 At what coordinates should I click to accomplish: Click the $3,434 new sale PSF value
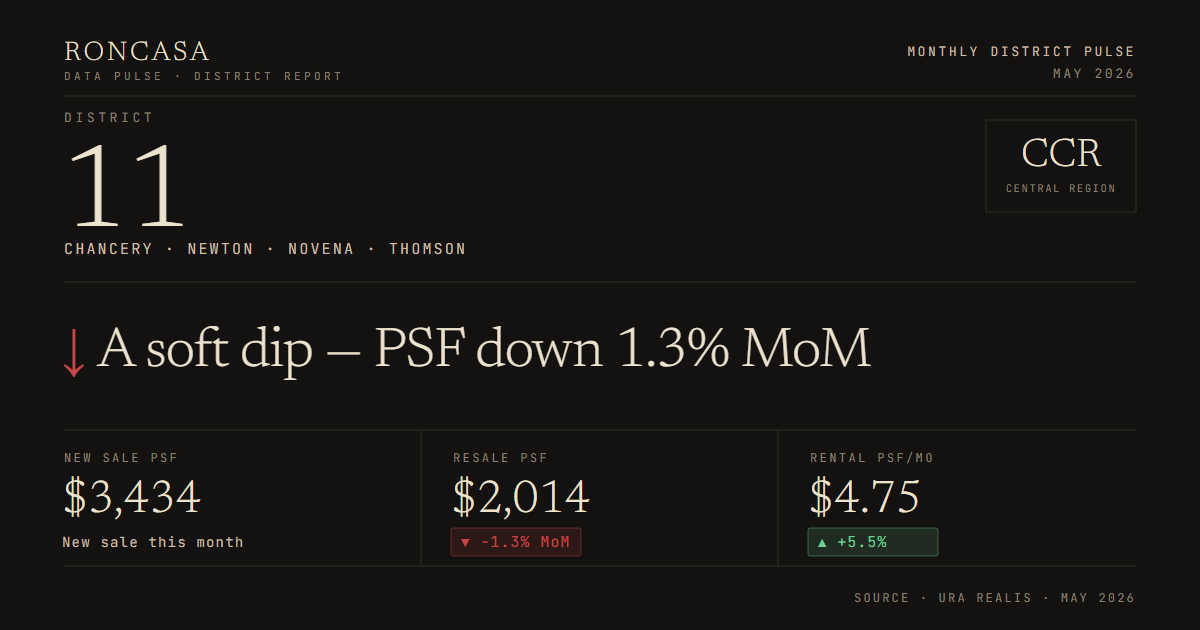click(x=132, y=497)
